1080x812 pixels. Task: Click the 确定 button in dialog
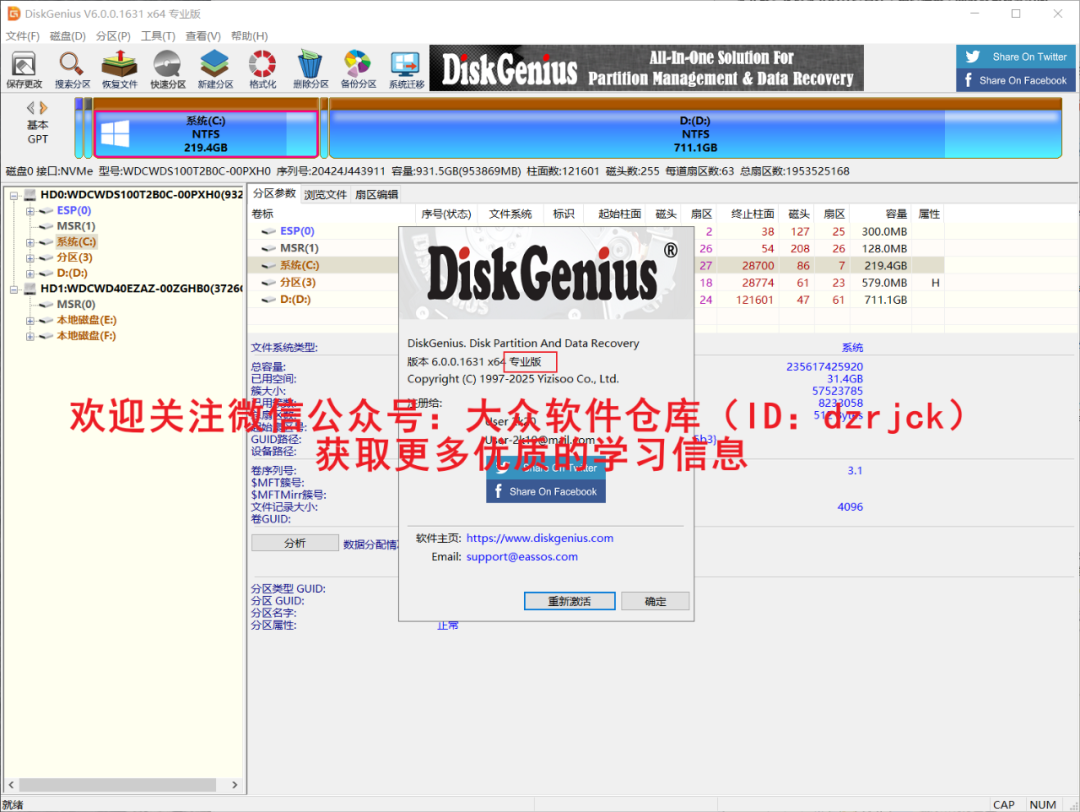pos(655,601)
